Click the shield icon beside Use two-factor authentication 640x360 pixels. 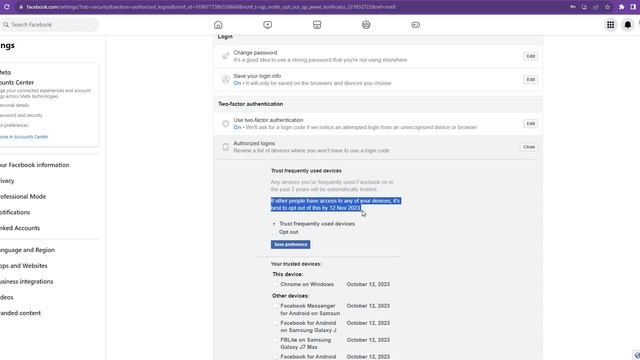pos(225,123)
